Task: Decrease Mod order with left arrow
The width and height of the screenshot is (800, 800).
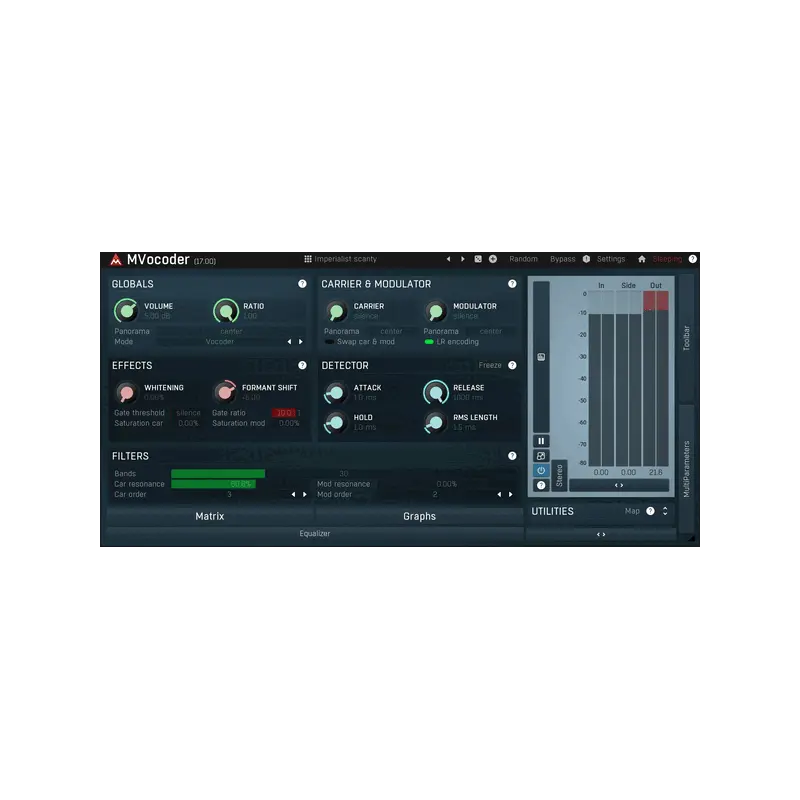Action: click(x=499, y=494)
